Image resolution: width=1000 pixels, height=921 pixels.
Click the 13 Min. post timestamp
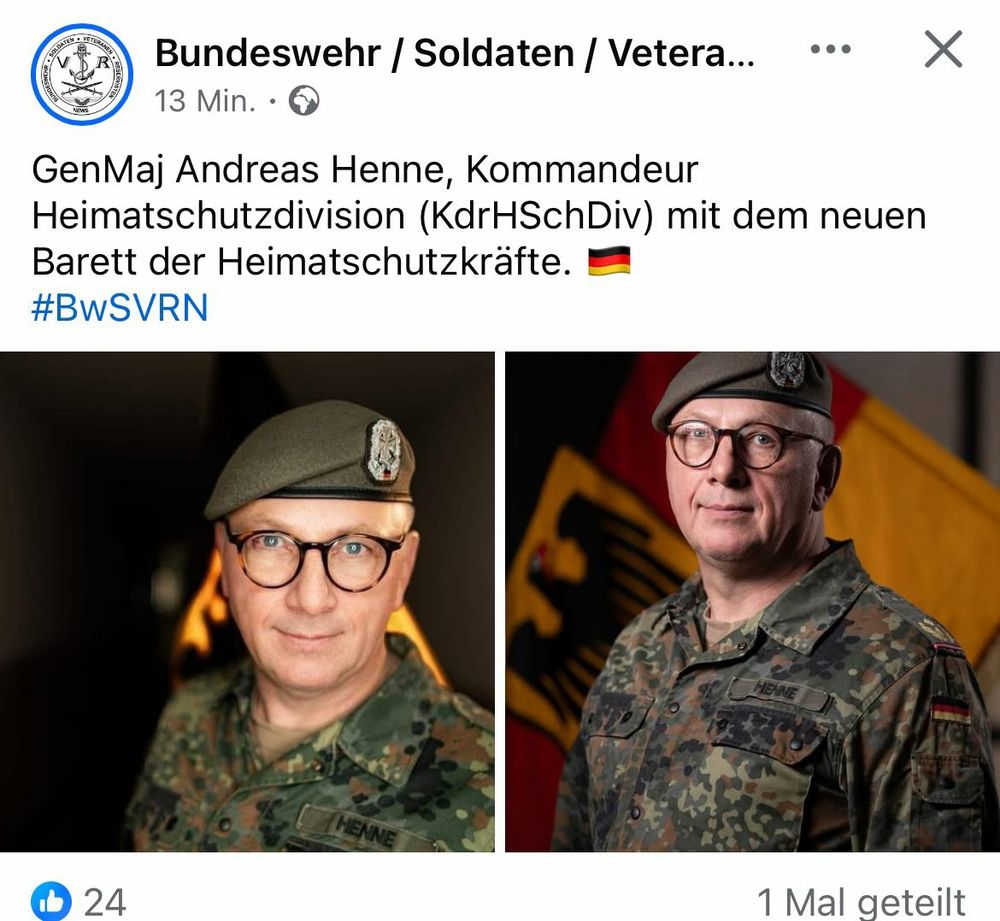click(x=205, y=101)
